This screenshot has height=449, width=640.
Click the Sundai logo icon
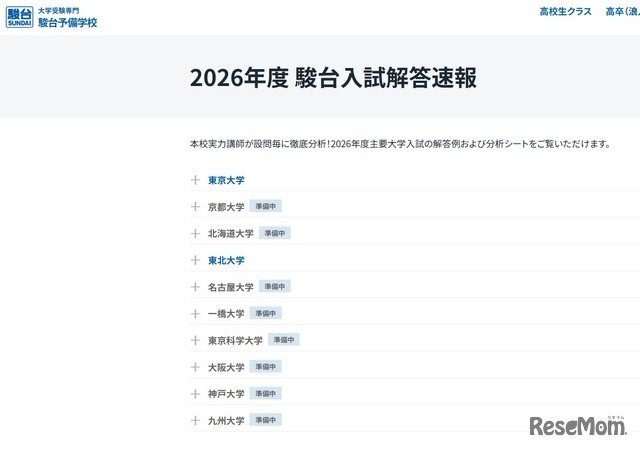[19, 17]
